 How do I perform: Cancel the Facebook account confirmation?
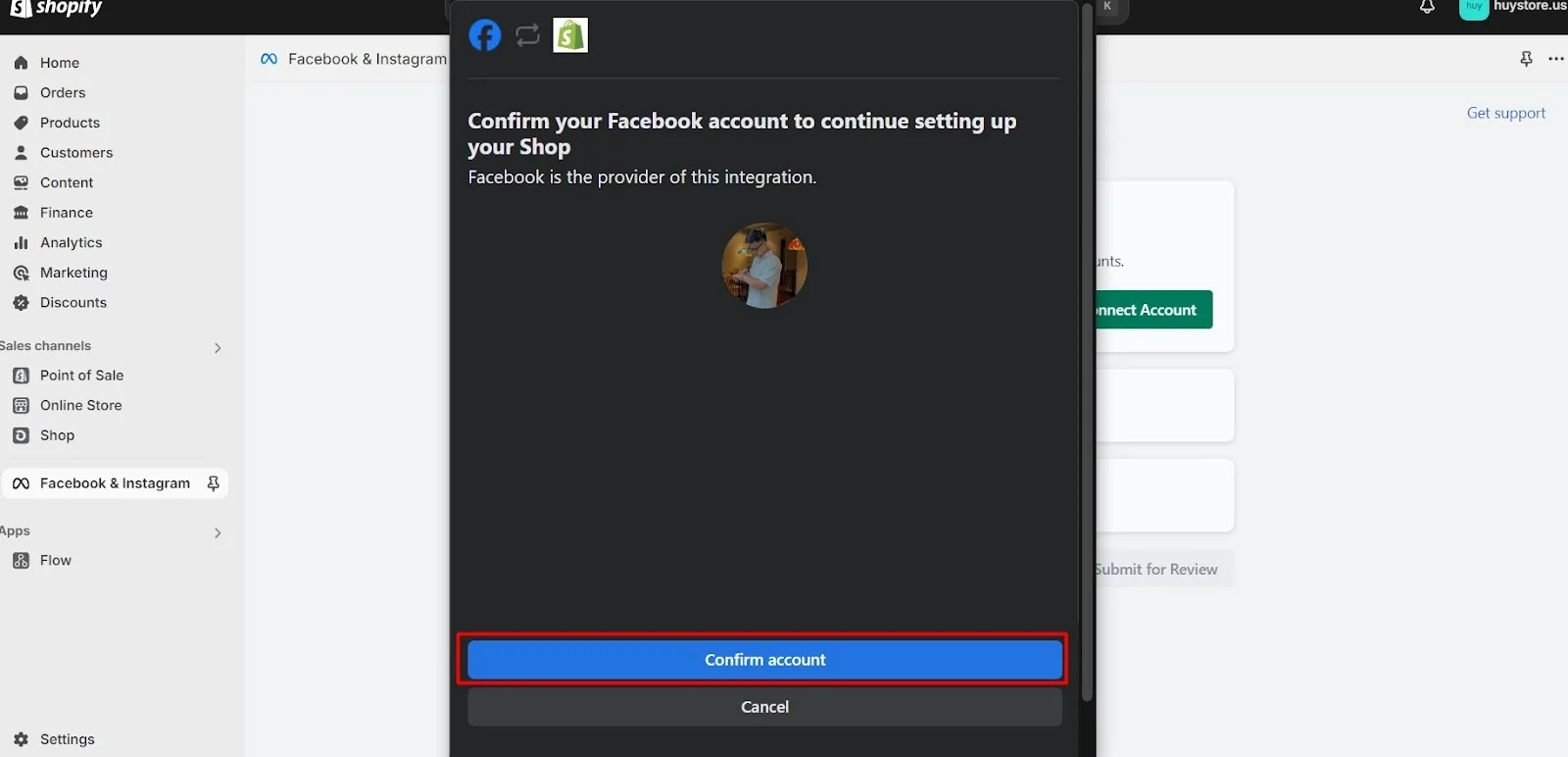(764, 707)
